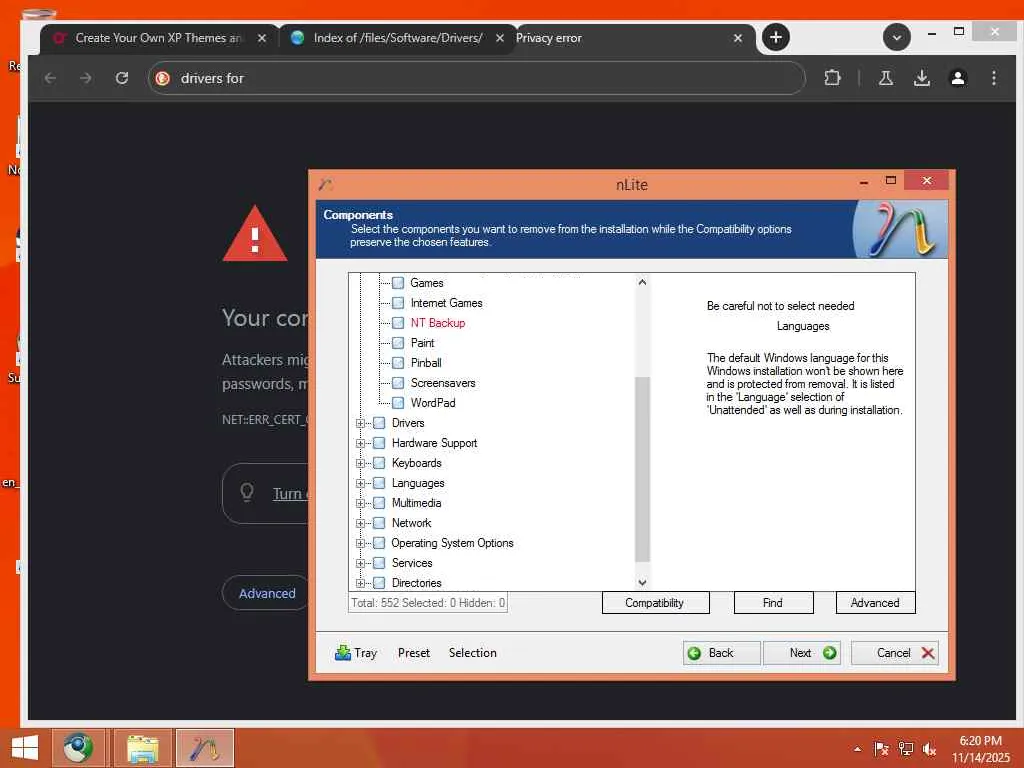The image size is (1024, 768).
Task: Check the Internet Games checkbox
Action: (x=398, y=303)
